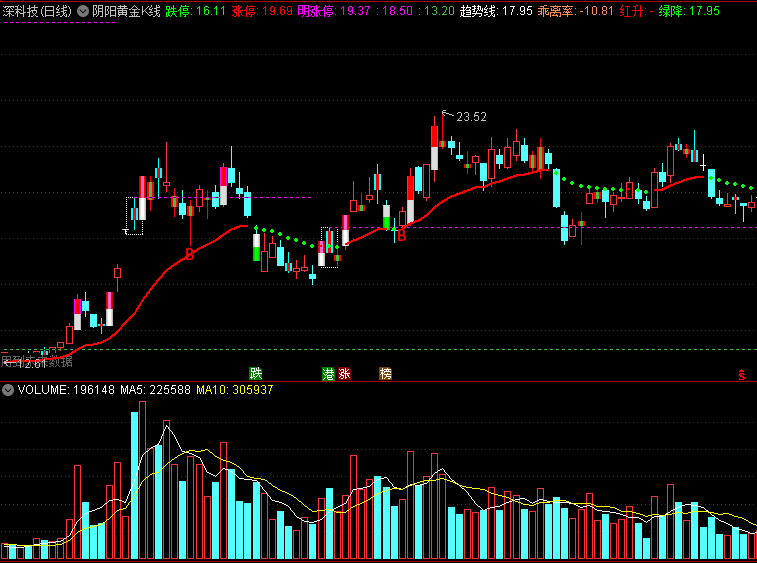Click the 18.50 magenta value in header
Screen dimensions: 757x563
click(x=397, y=11)
